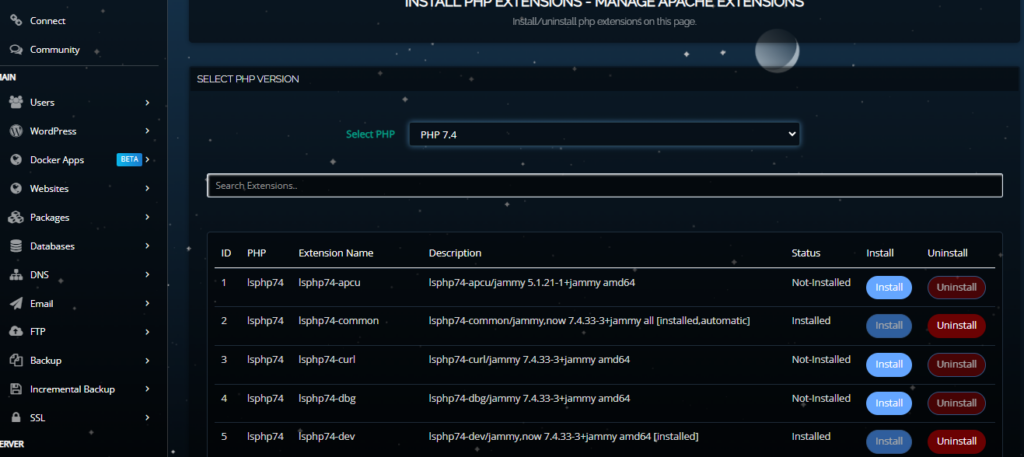Install the lsphp74-curl extension
The image size is (1024, 457).
click(x=889, y=364)
